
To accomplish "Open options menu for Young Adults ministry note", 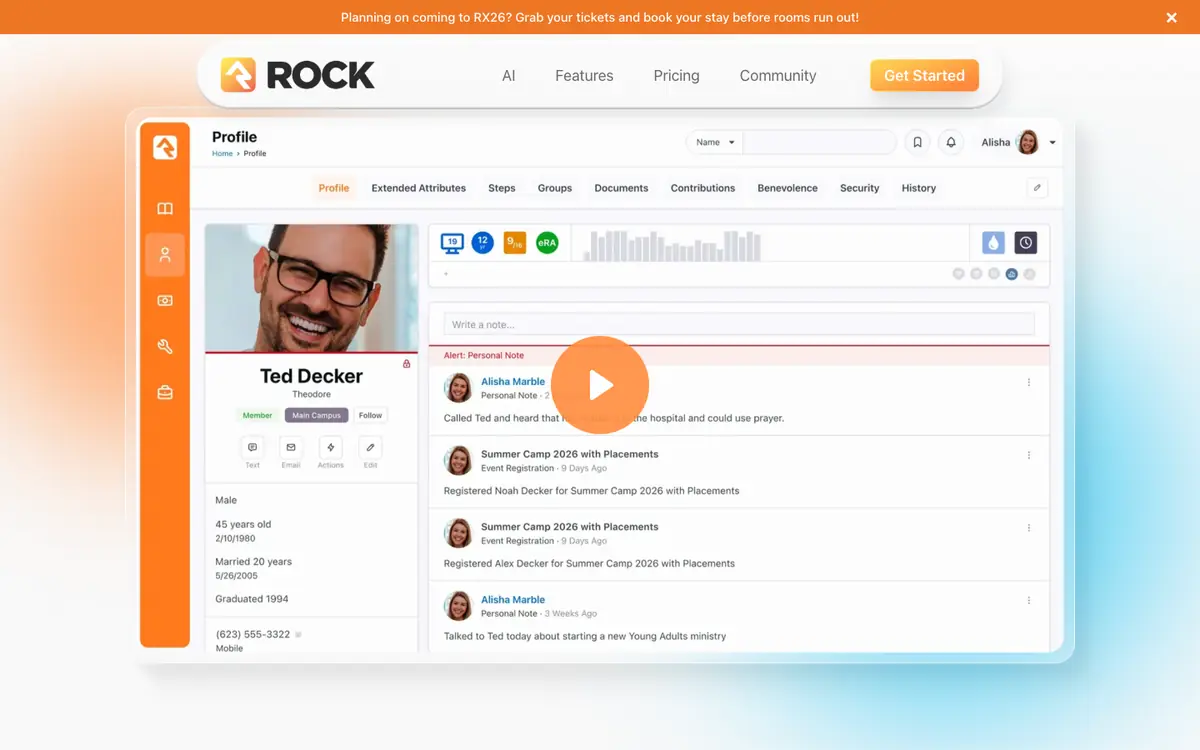I will coord(1029,600).
